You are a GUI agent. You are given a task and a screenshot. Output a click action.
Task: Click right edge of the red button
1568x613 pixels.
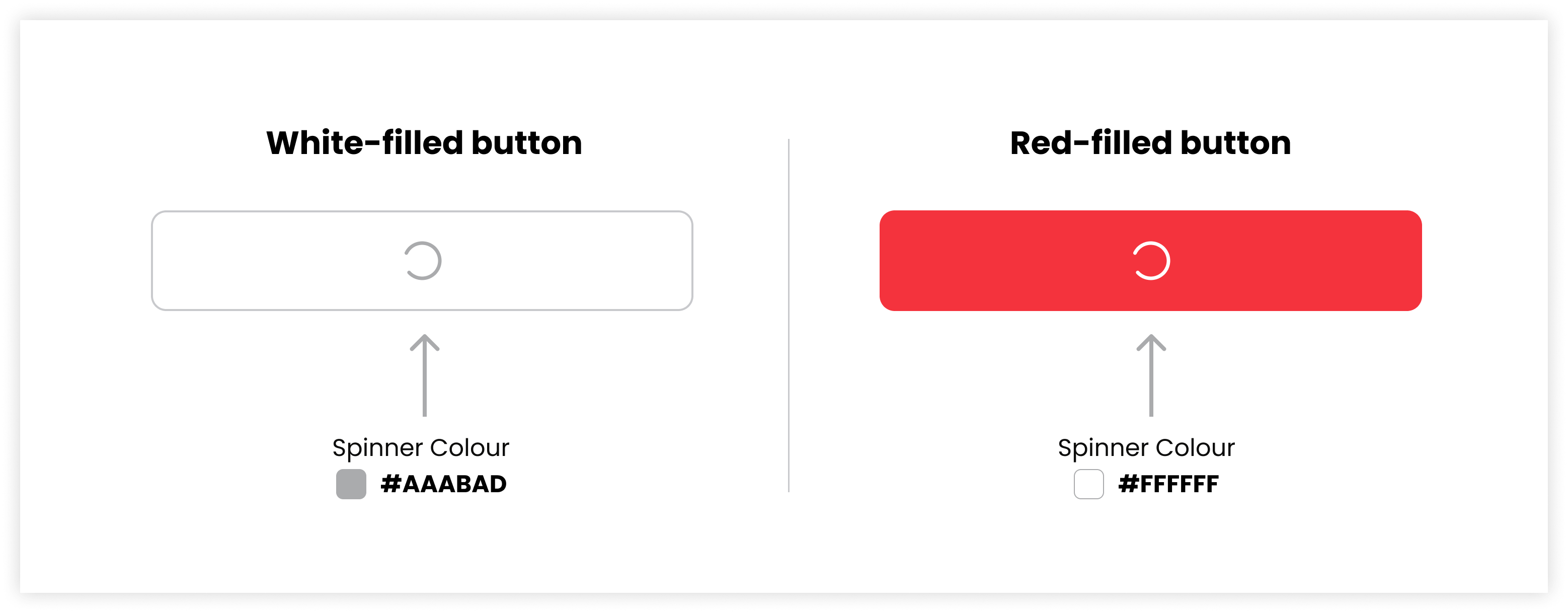tap(1419, 261)
